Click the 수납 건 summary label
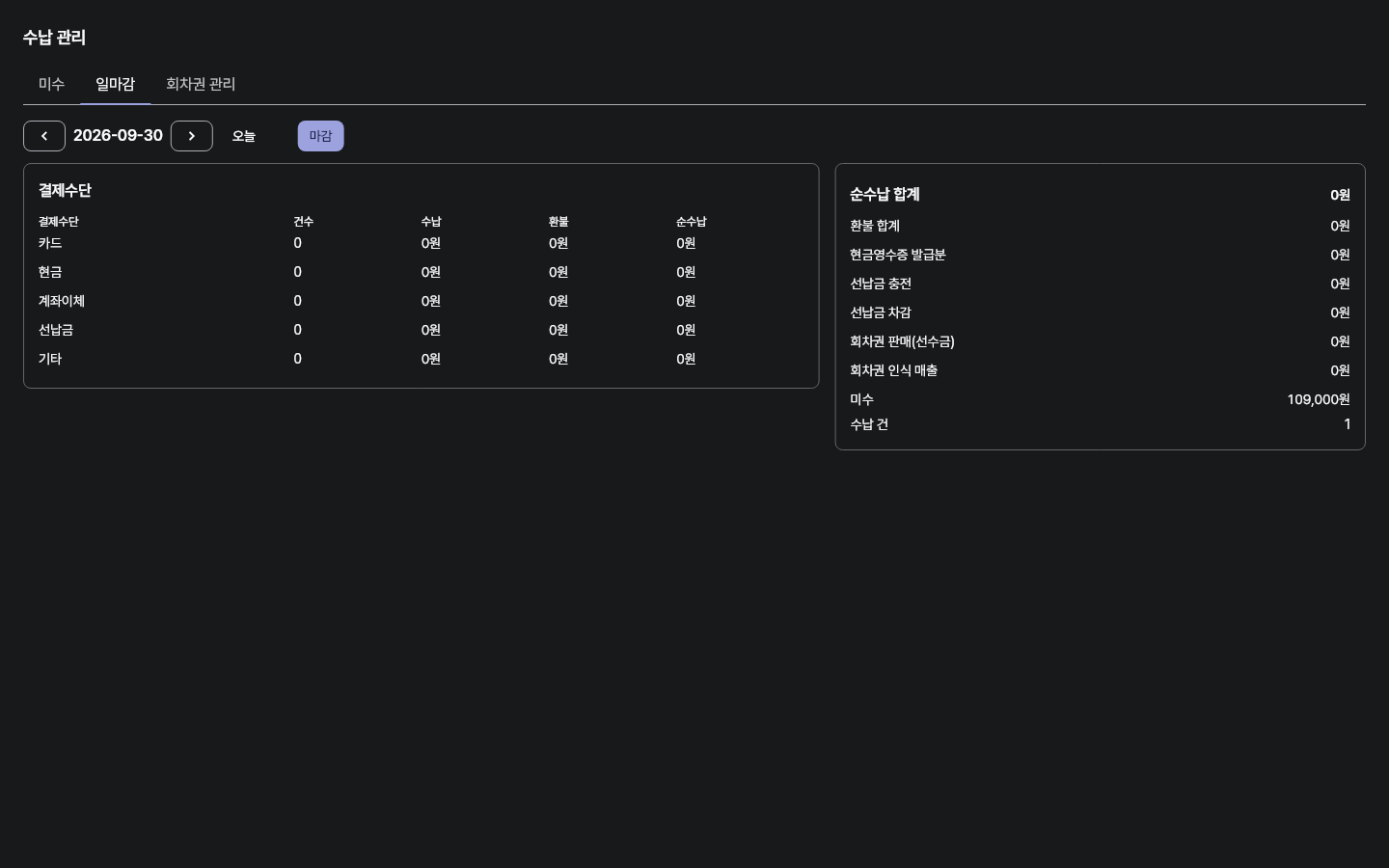The height and width of the screenshot is (868, 1389). point(869,424)
